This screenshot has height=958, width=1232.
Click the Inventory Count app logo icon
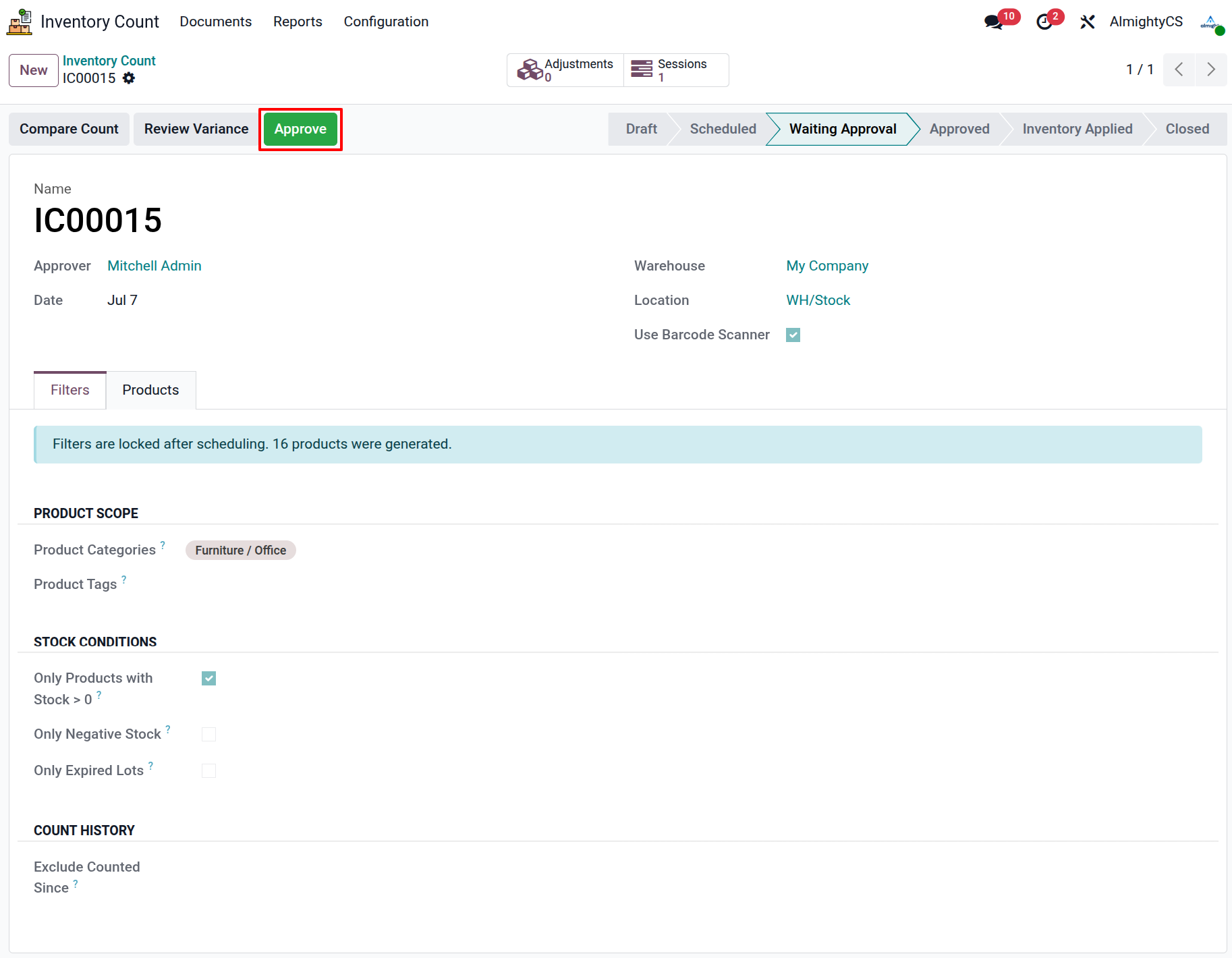click(x=20, y=22)
